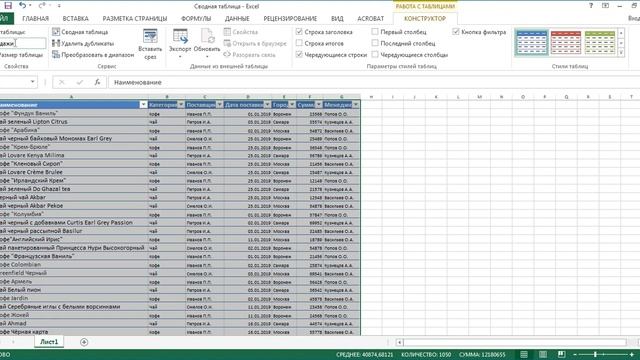This screenshot has width=640, height=360.
Task: Select the Лист1 sheet tab
Action: click(49, 342)
